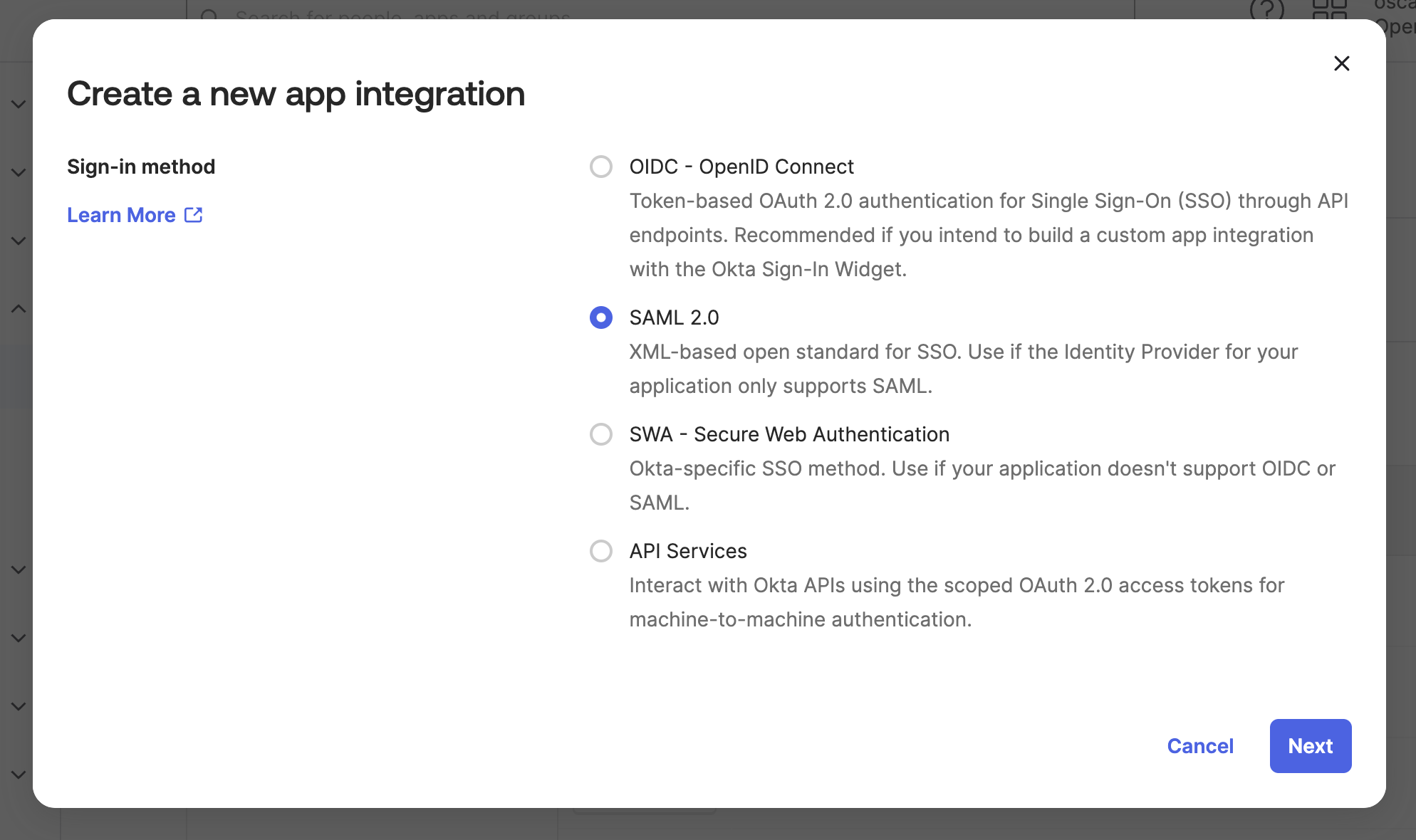1416x840 pixels.
Task: Select the SWA - Secure Web Authentication radio button
Action: click(x=601, y=434)
